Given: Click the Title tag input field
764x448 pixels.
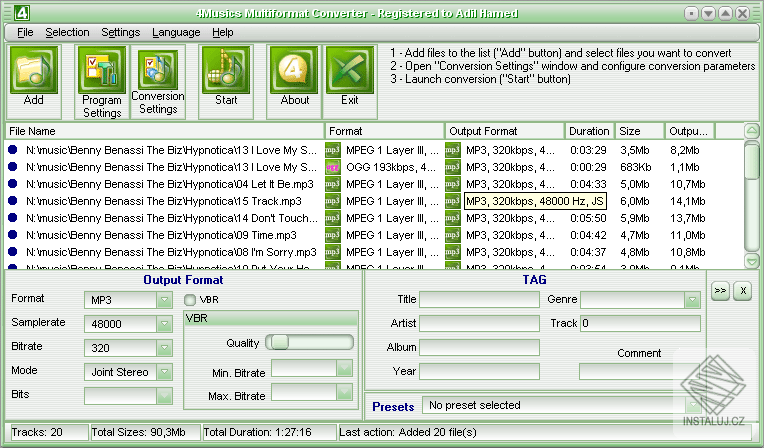Looking at the screenshot, I should pos(478,299).
